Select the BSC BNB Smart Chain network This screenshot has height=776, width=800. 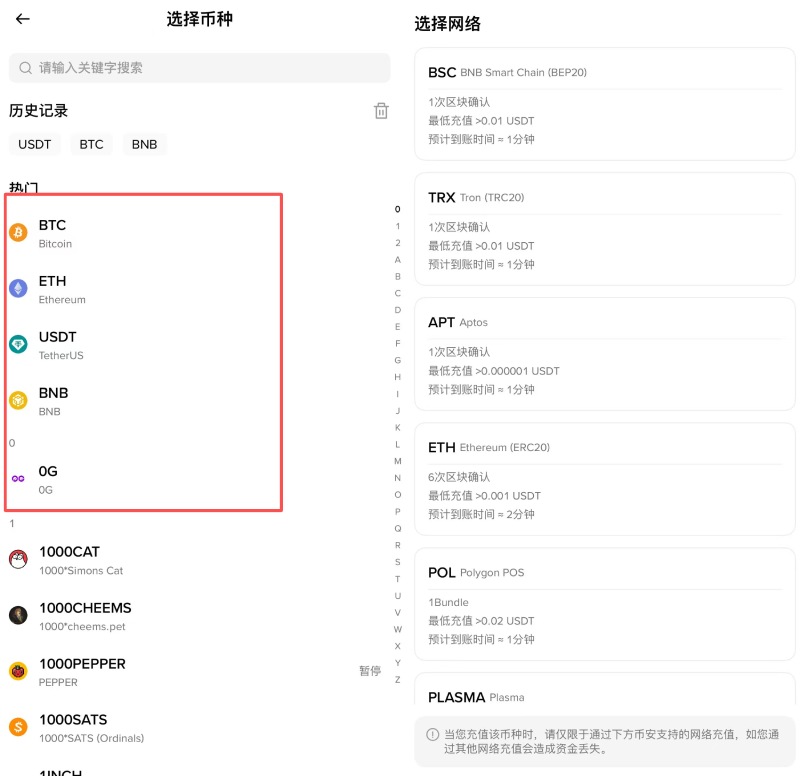(x=604, y=103)
